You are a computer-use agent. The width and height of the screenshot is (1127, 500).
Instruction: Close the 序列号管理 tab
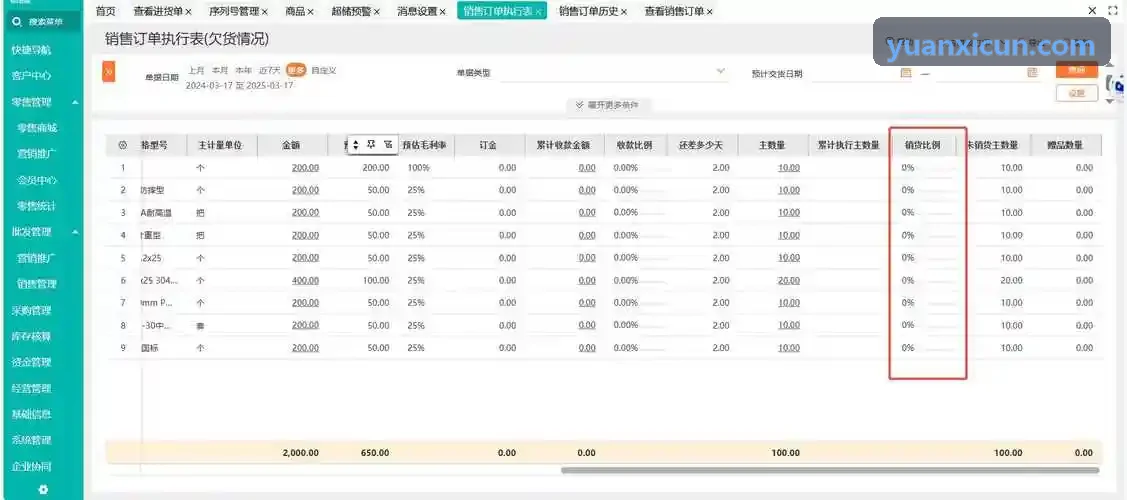pos(264,12)
